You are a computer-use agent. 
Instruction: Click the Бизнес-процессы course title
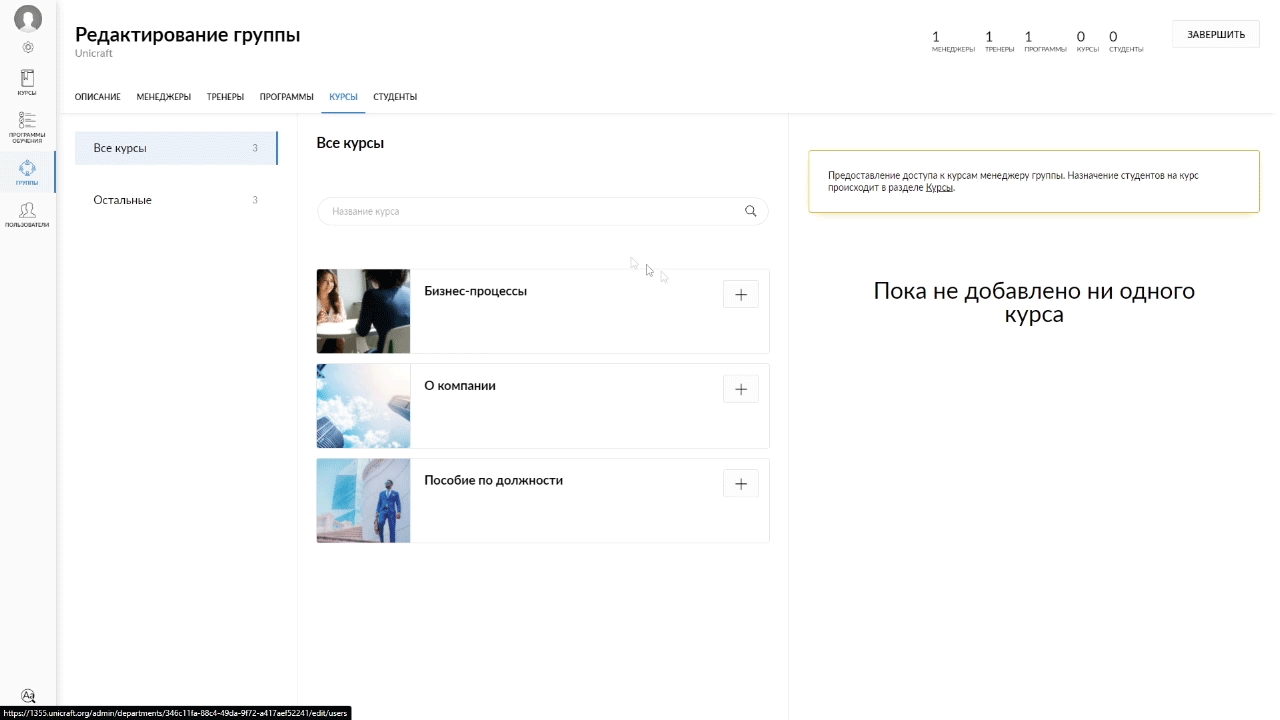click(475, 291)
